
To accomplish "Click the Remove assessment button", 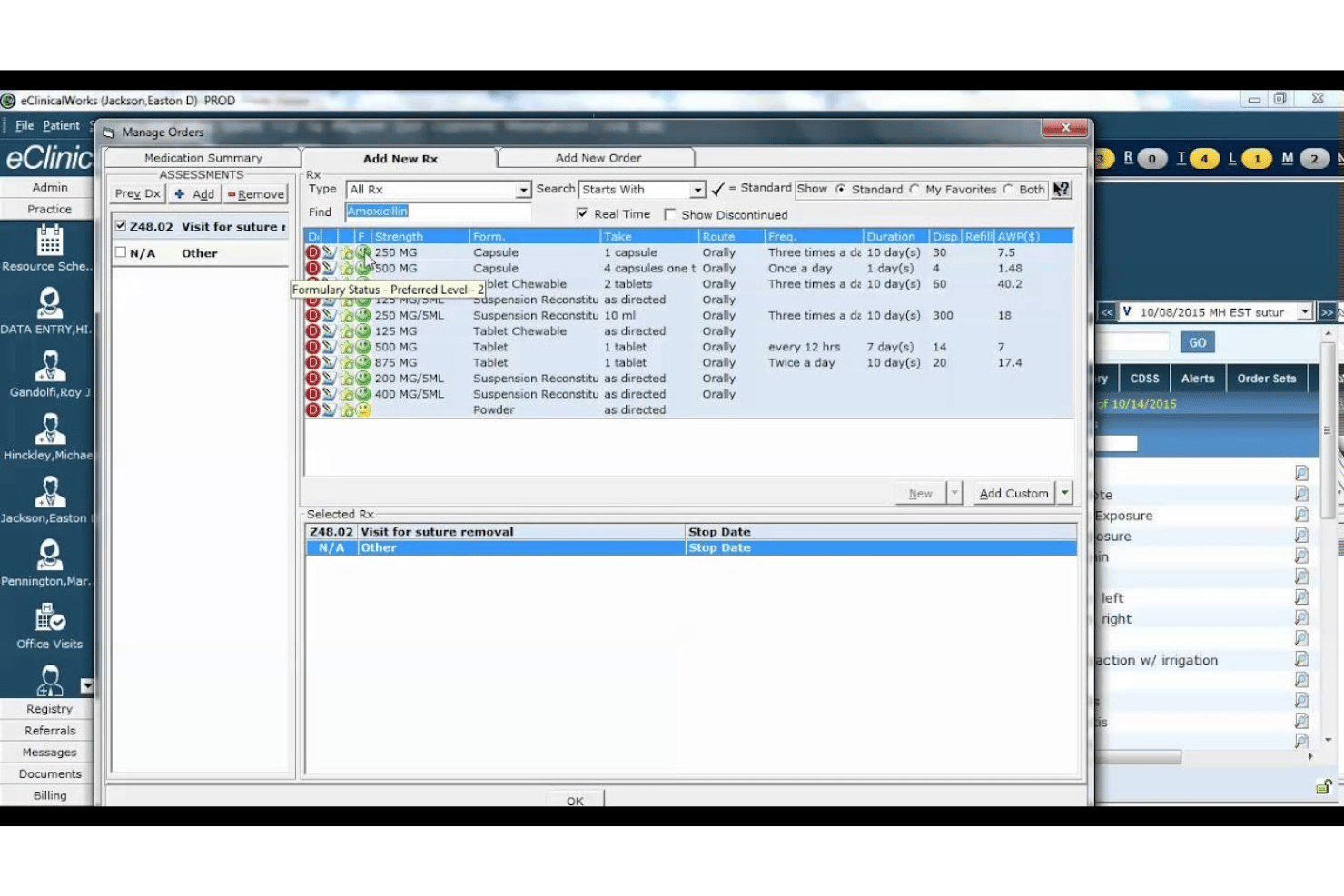I will (x=255, y=193).
